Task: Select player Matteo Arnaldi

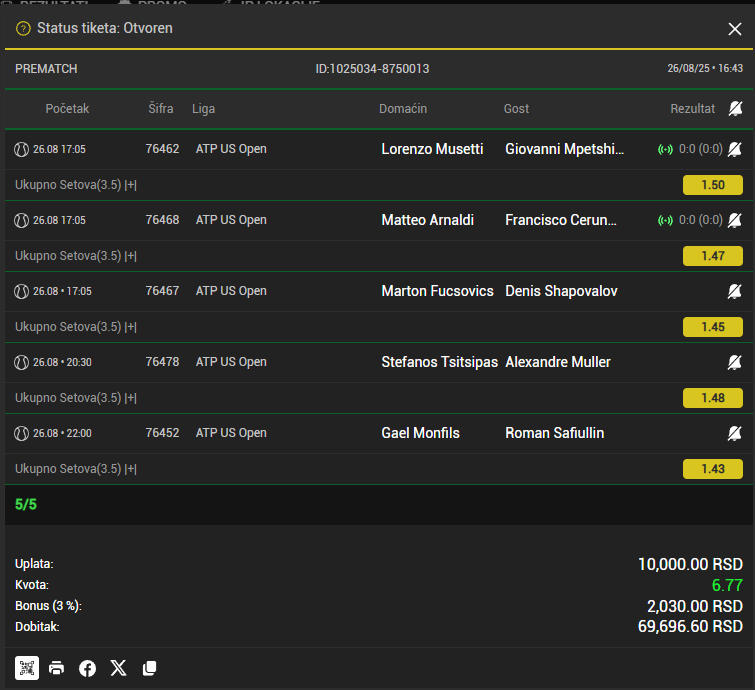Action: 428,220
